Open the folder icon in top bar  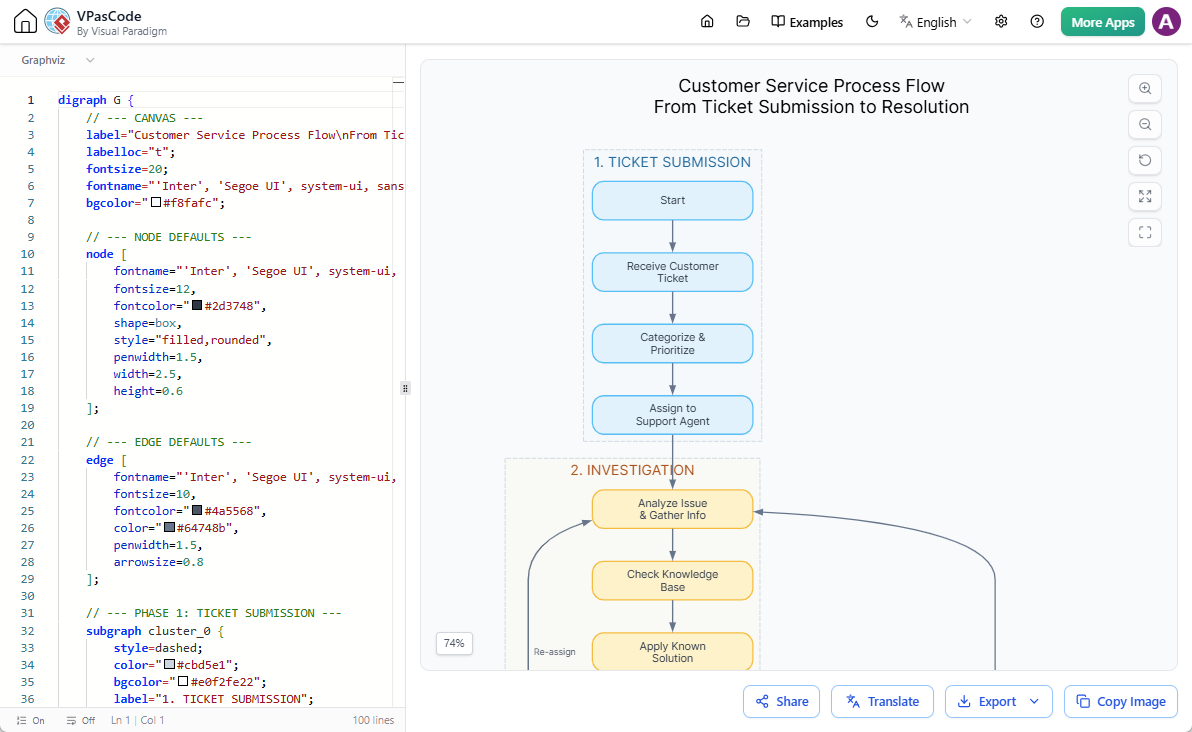pyautogui.click(x=743, y=21)
